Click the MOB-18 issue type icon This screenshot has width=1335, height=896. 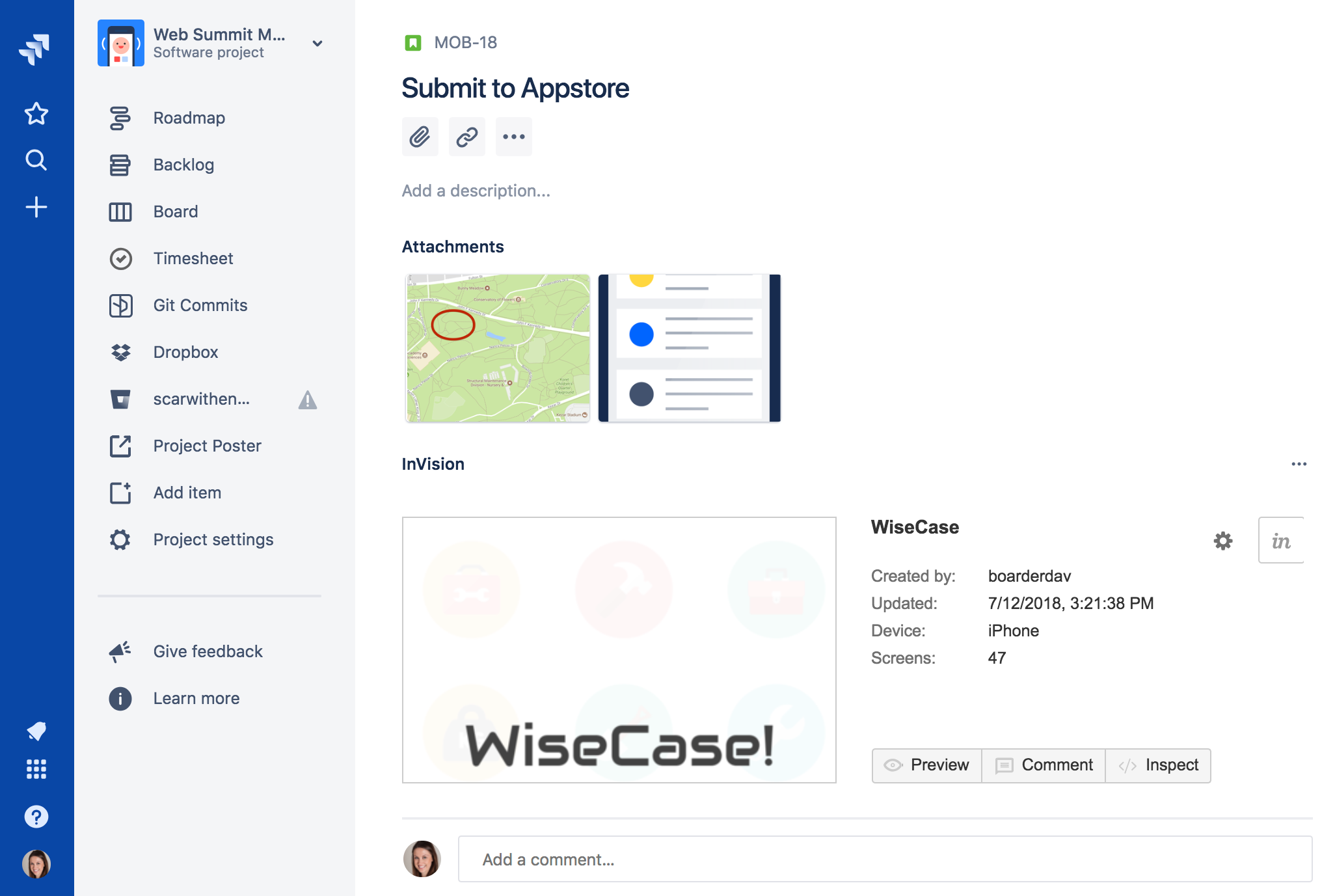pyautogui.click(x=413, y=43)
